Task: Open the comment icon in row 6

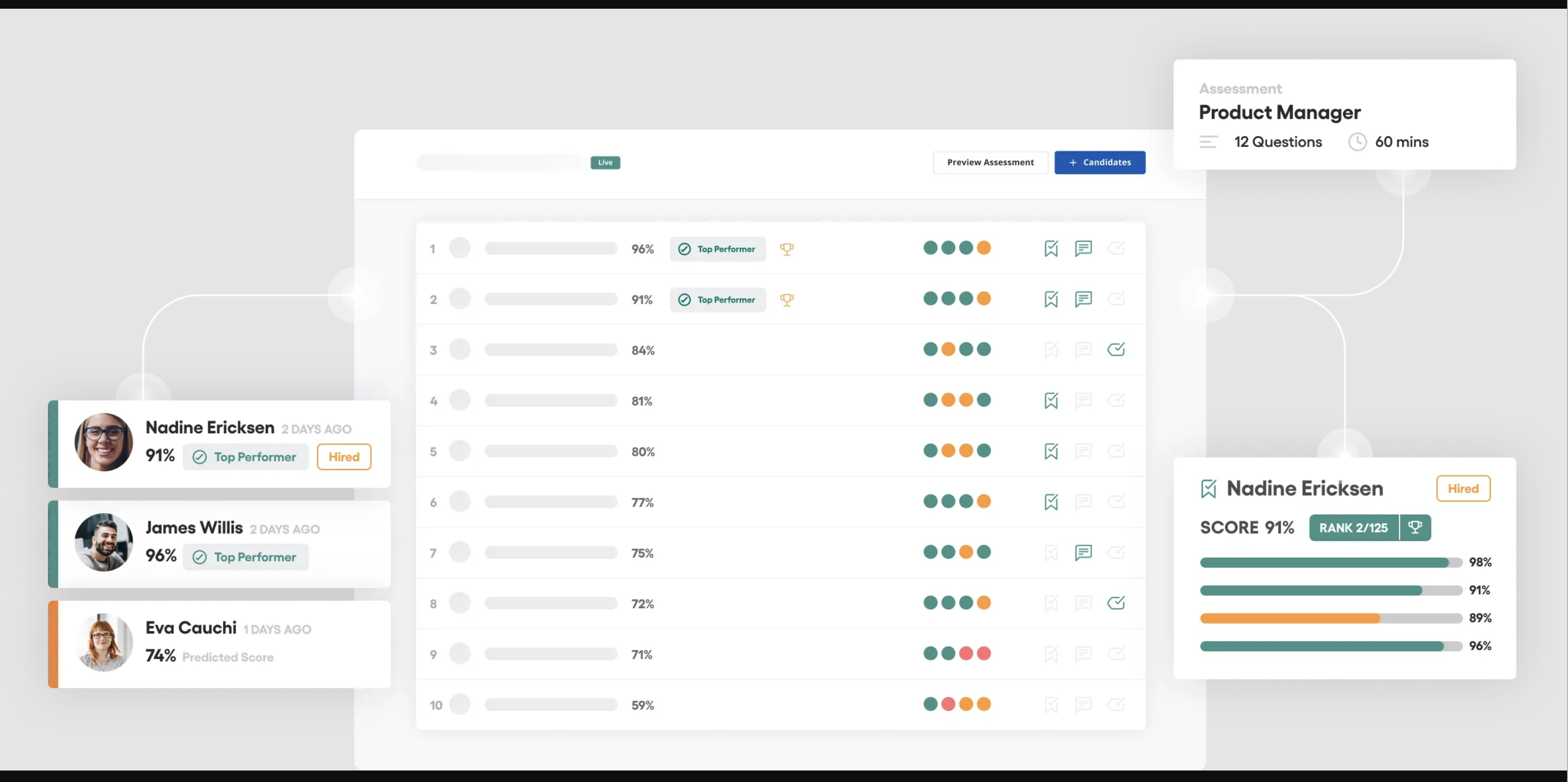Action: 1084,502
